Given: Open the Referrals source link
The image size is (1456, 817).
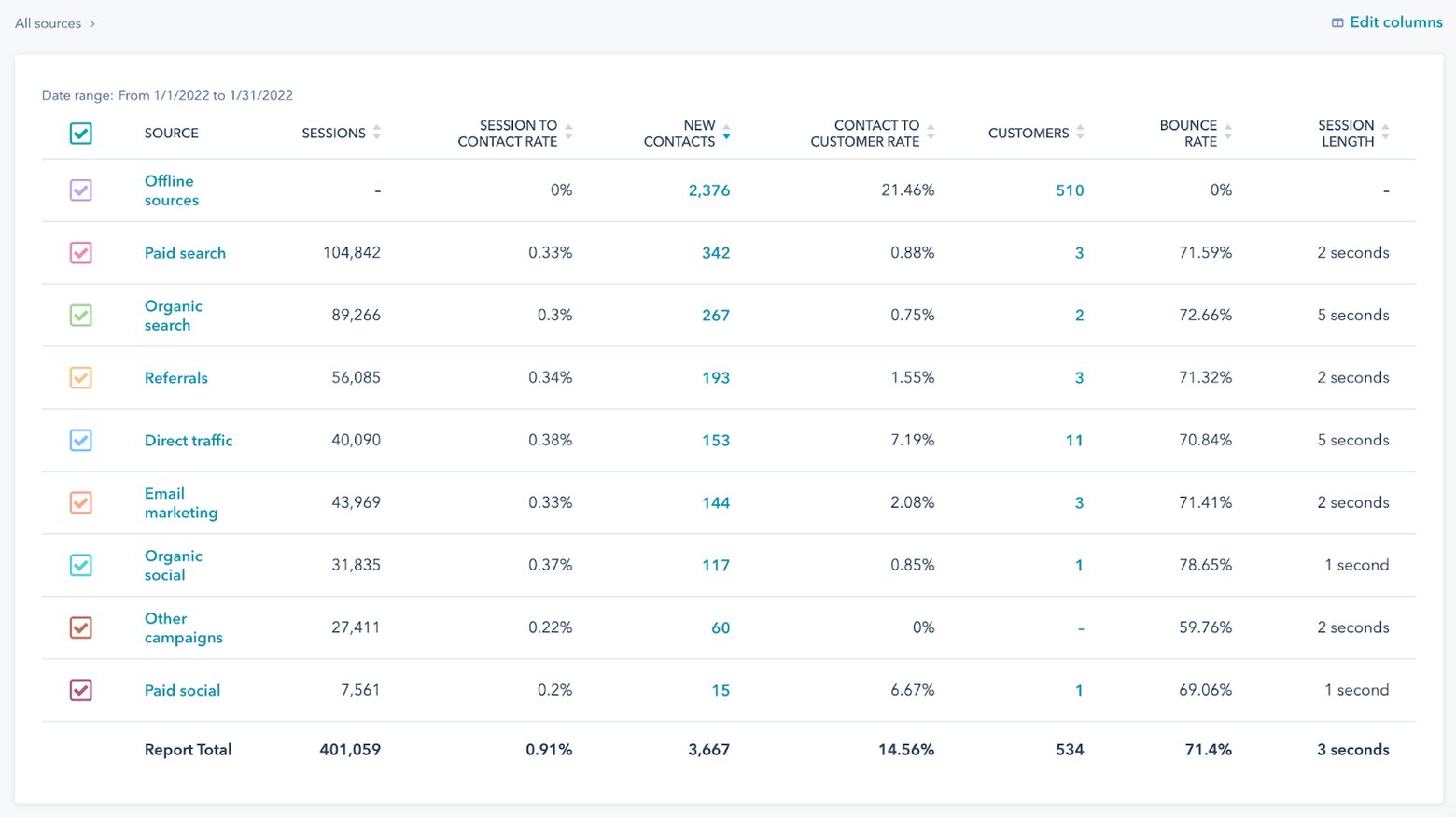Looking at the screenshot, I should pos(175,378).
